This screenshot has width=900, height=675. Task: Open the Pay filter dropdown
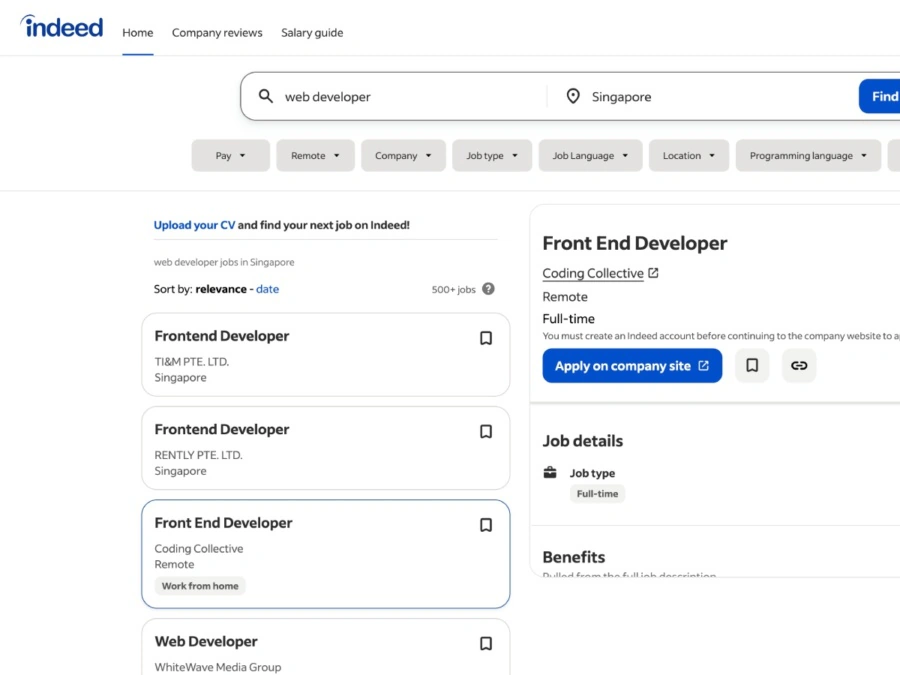(x=230, y=155)
